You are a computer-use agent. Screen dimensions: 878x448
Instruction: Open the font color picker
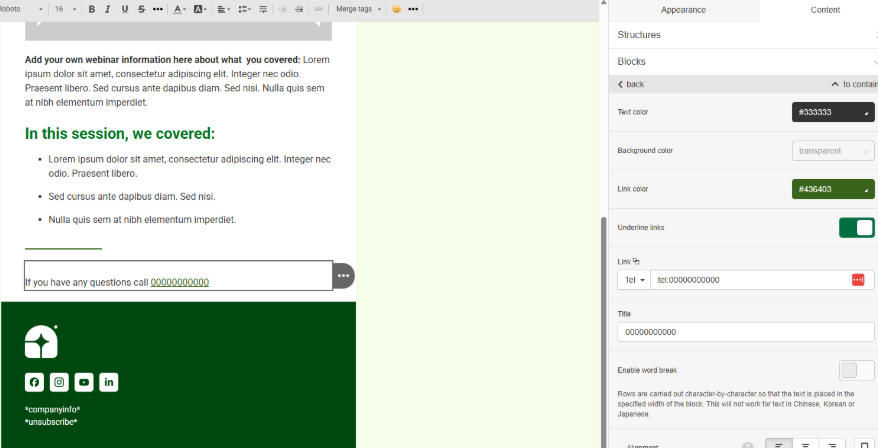pyautogui.click(x=179, y=9)
